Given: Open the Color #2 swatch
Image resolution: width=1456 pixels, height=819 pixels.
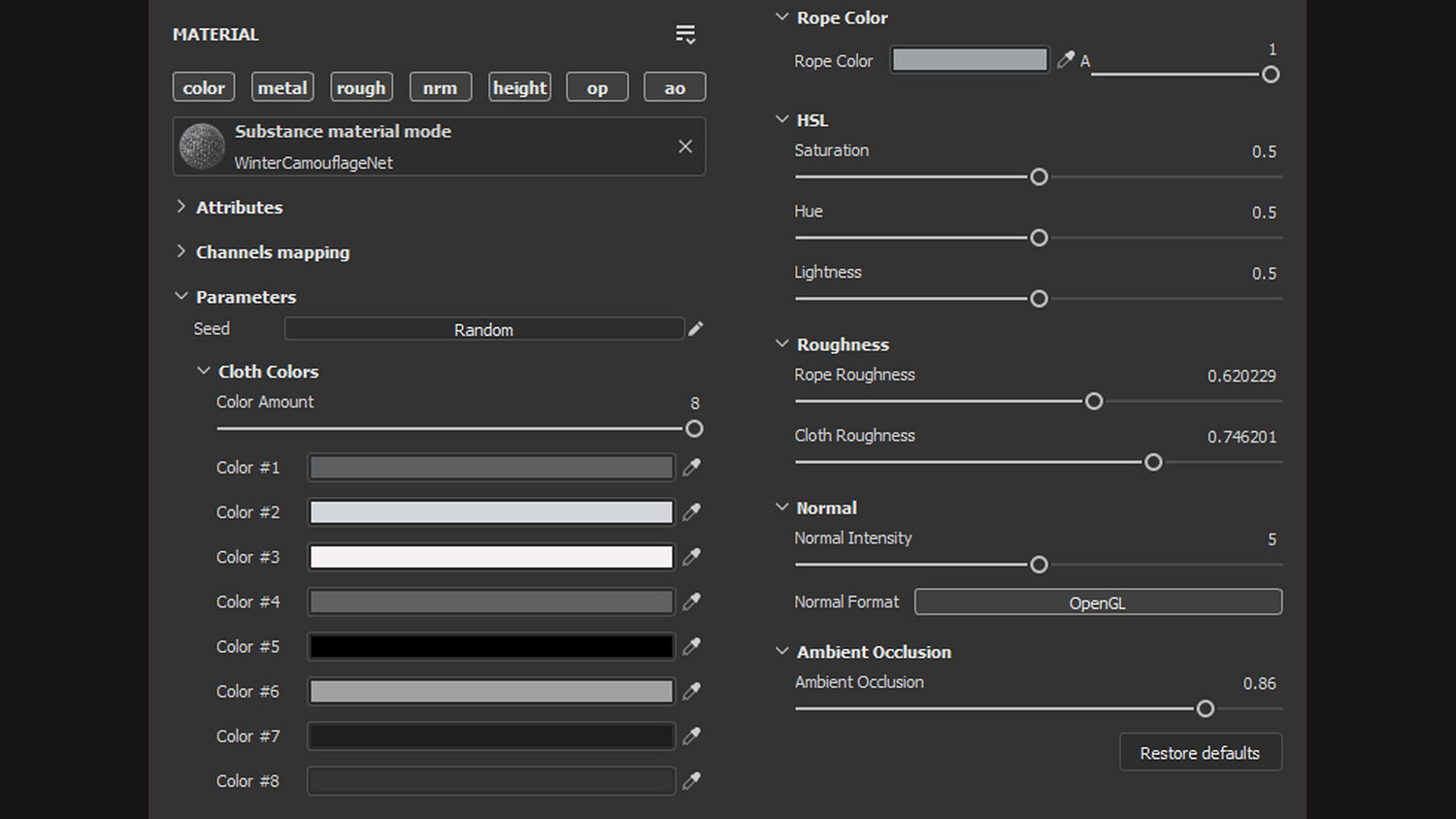Looking at the screenshot, I should coord(491,512).
